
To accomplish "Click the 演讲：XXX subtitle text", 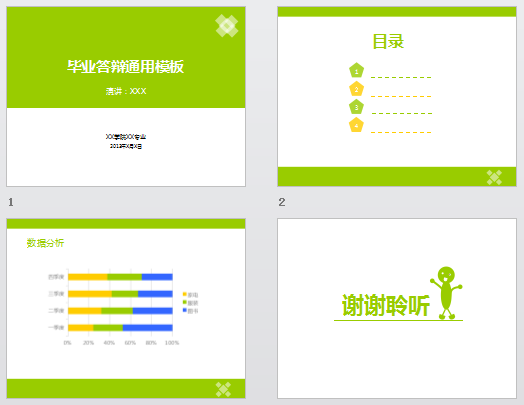I will pos(126,91).
